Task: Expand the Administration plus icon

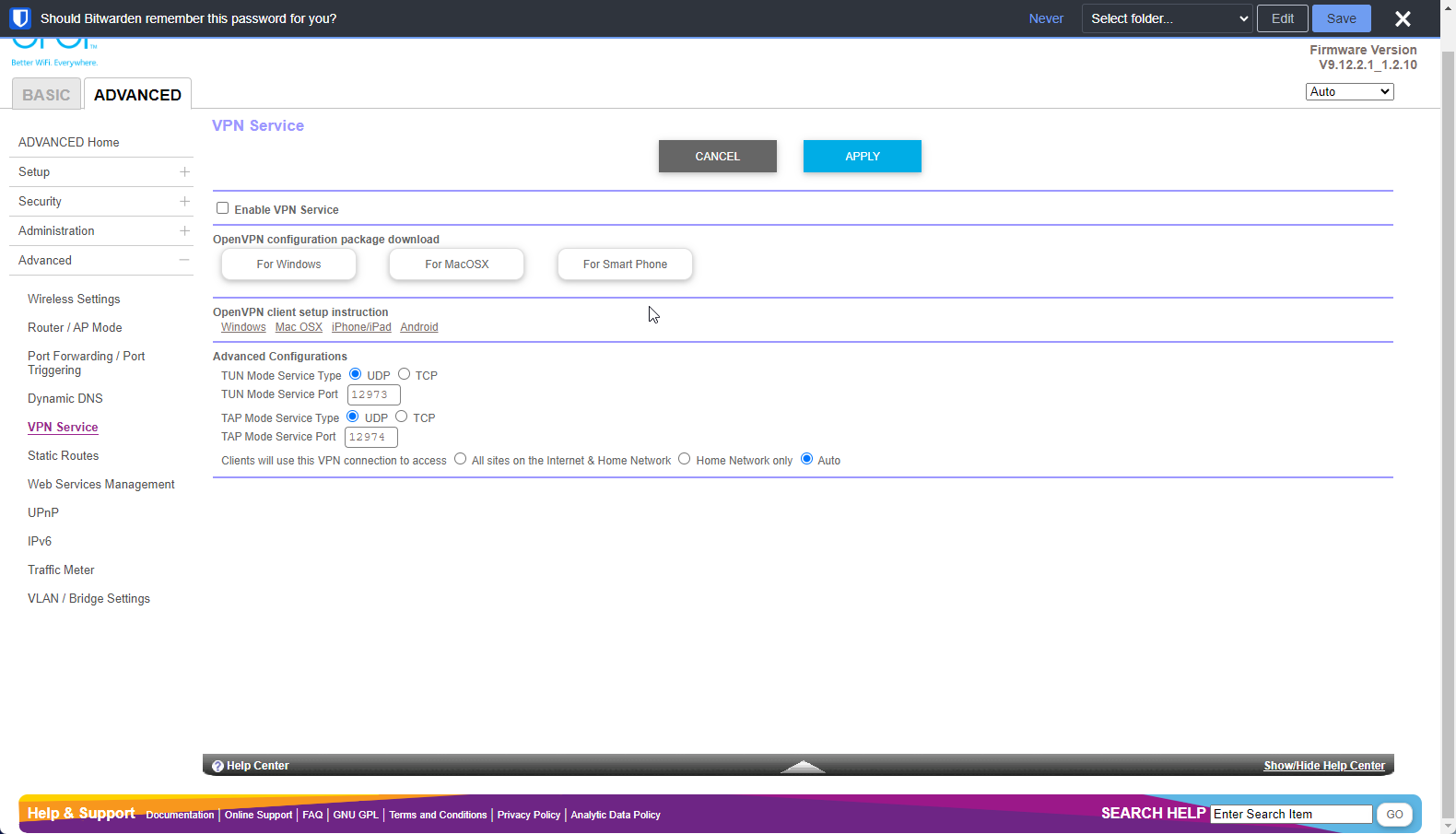Action: [184, 231]
